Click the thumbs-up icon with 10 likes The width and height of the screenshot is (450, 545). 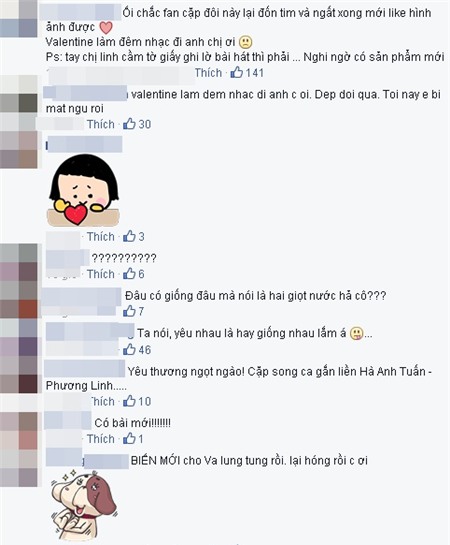(129, 401)
